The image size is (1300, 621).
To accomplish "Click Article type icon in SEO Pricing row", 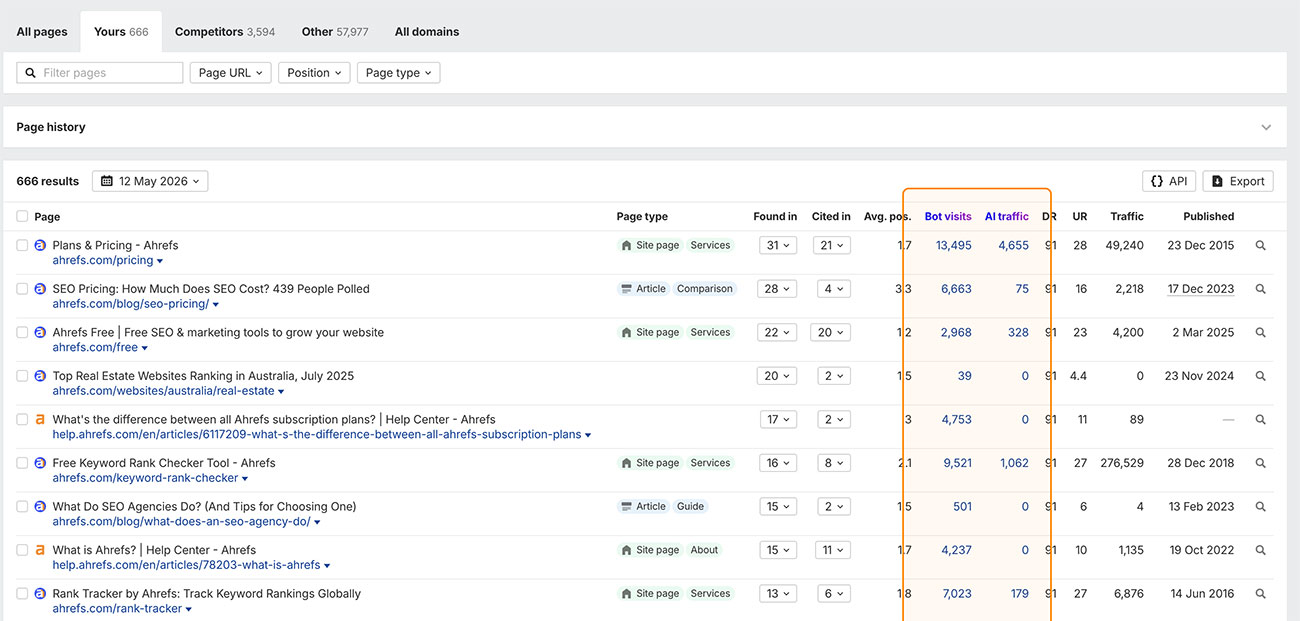I will point(626,289).
